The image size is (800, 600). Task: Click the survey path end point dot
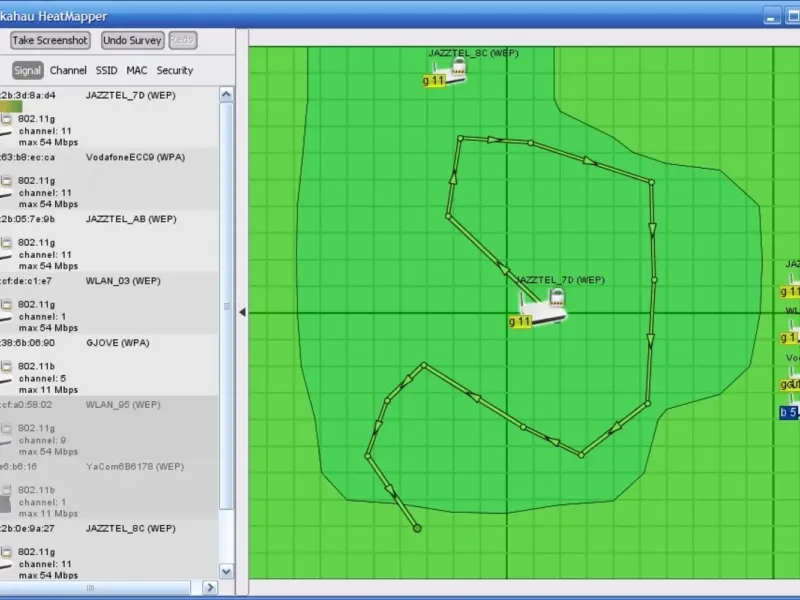pos(417,528)
